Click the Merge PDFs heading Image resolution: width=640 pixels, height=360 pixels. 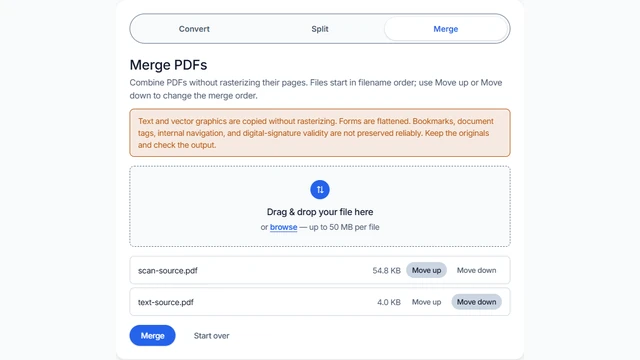point(168,65)
